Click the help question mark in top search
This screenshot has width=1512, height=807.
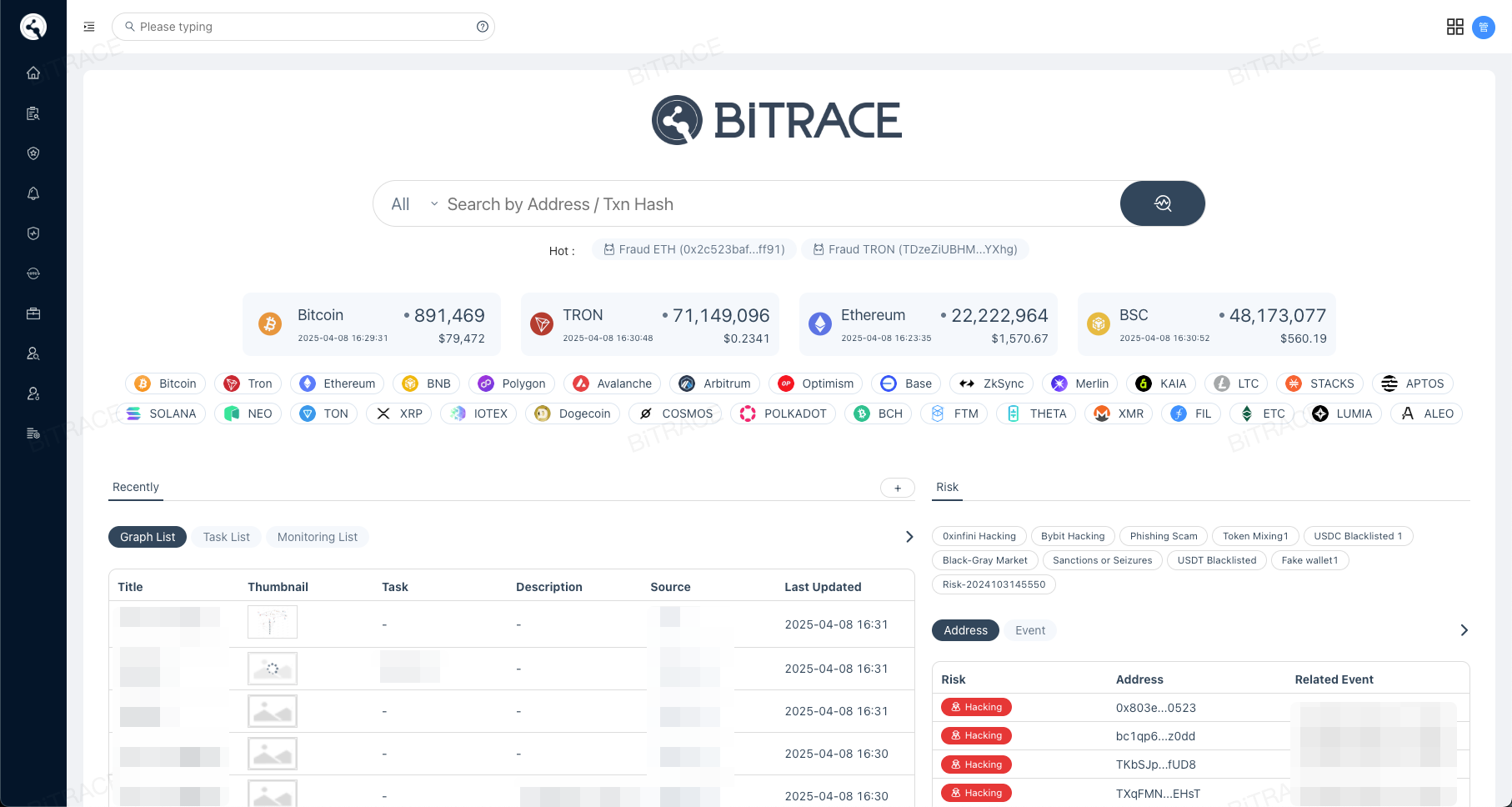point(483,27)
